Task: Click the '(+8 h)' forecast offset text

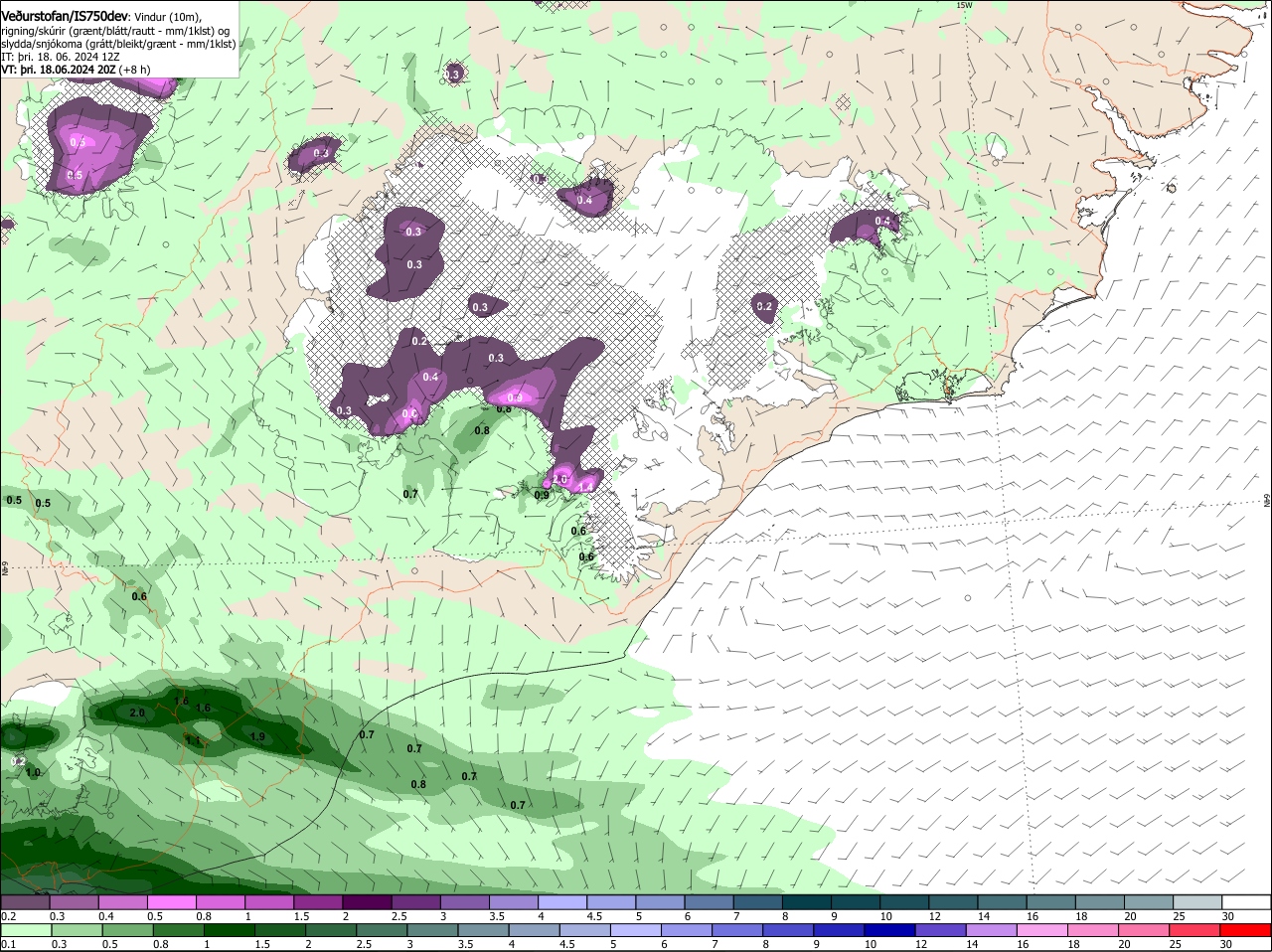Action: (x=135, y=70)
